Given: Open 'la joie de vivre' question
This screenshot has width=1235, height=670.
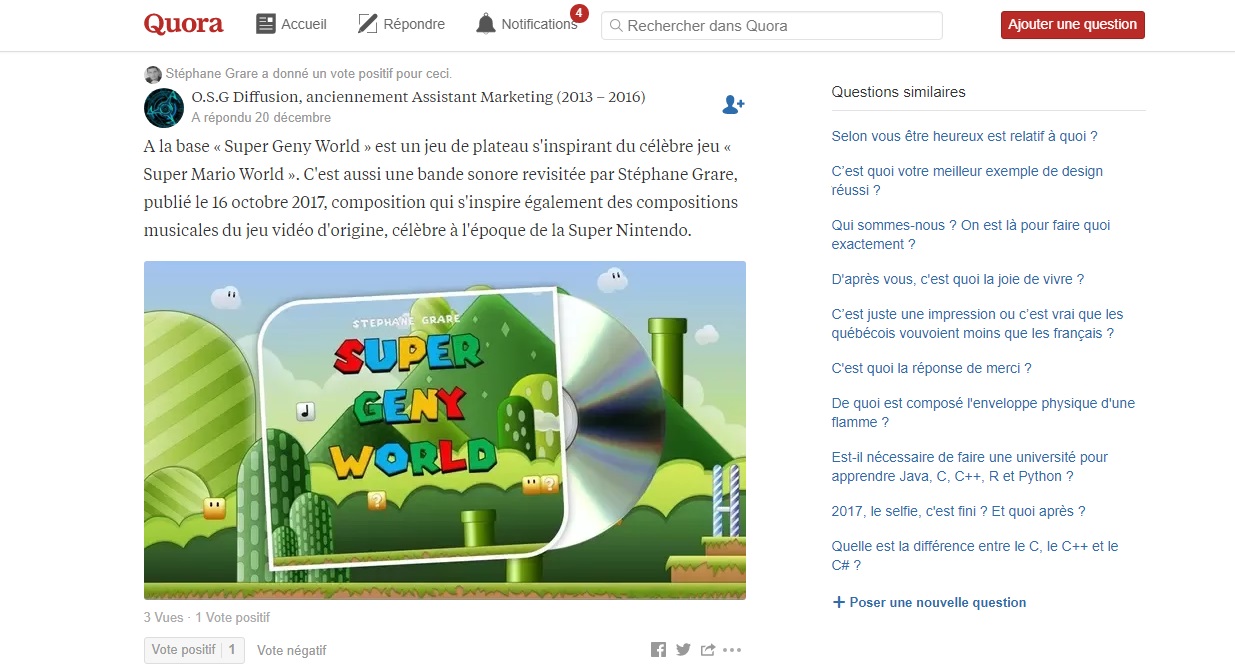Looking at the screenshot, I should point(958,279).
